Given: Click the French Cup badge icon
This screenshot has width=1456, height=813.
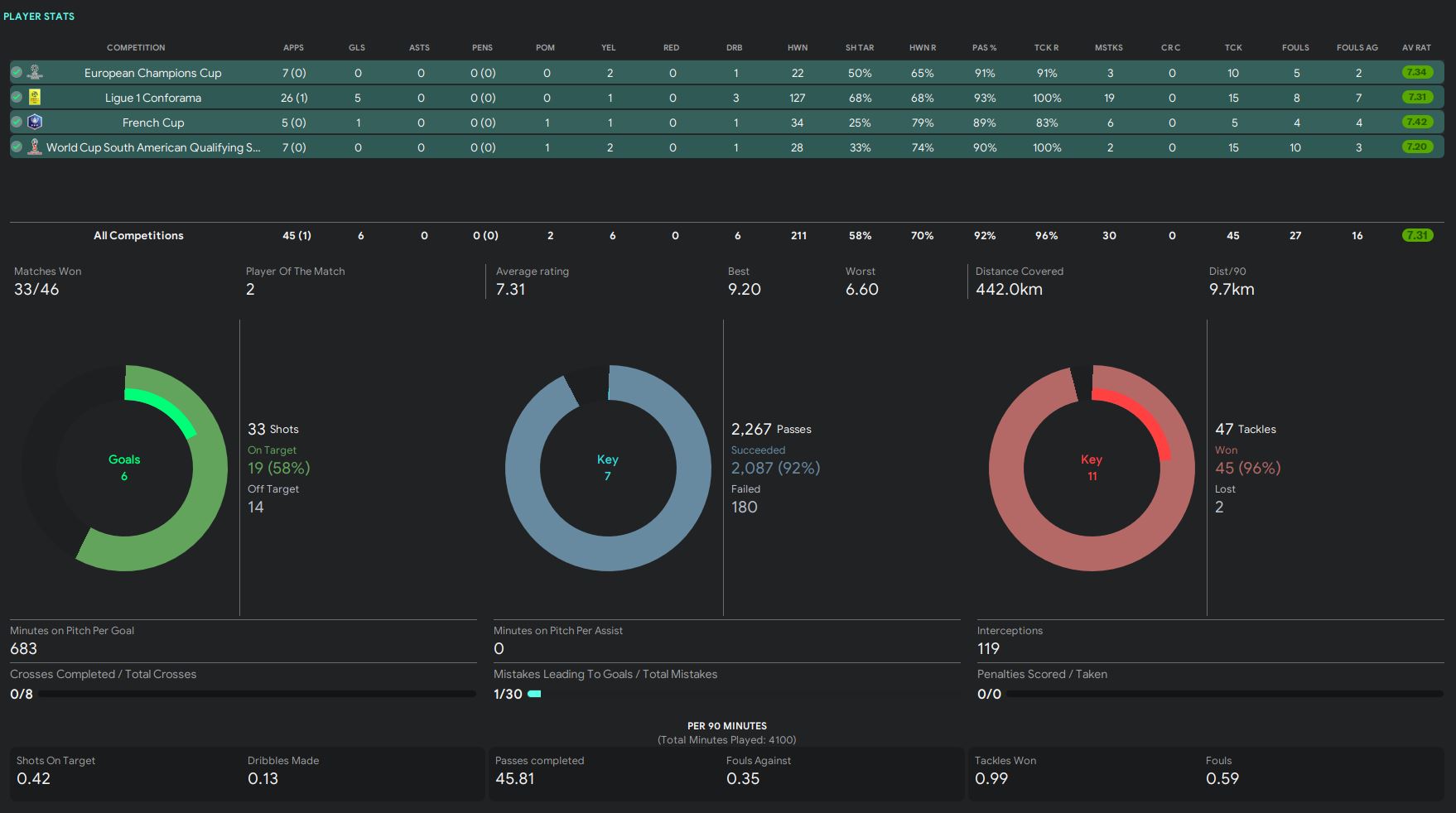Looking at the screenshot, I should click(35, 123).
